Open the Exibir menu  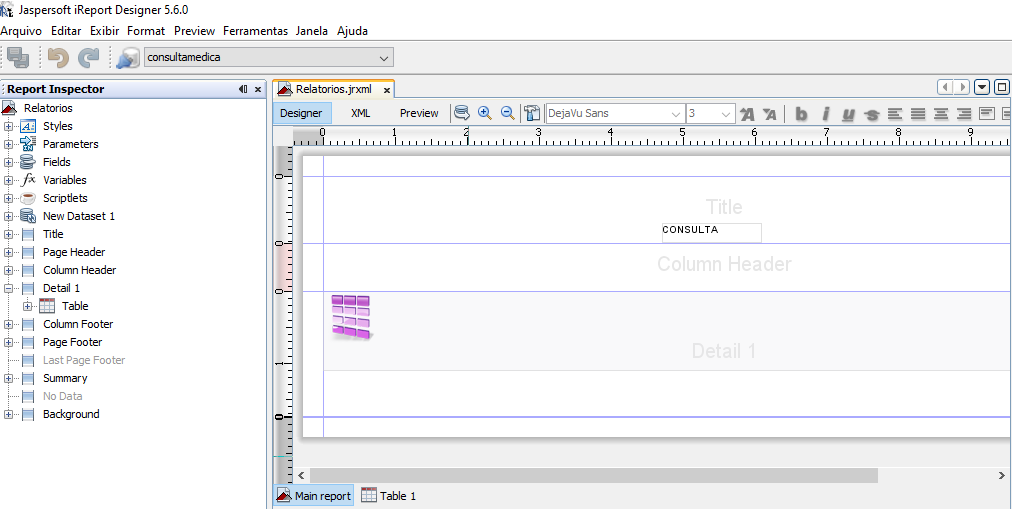click(x=104, y=31)
